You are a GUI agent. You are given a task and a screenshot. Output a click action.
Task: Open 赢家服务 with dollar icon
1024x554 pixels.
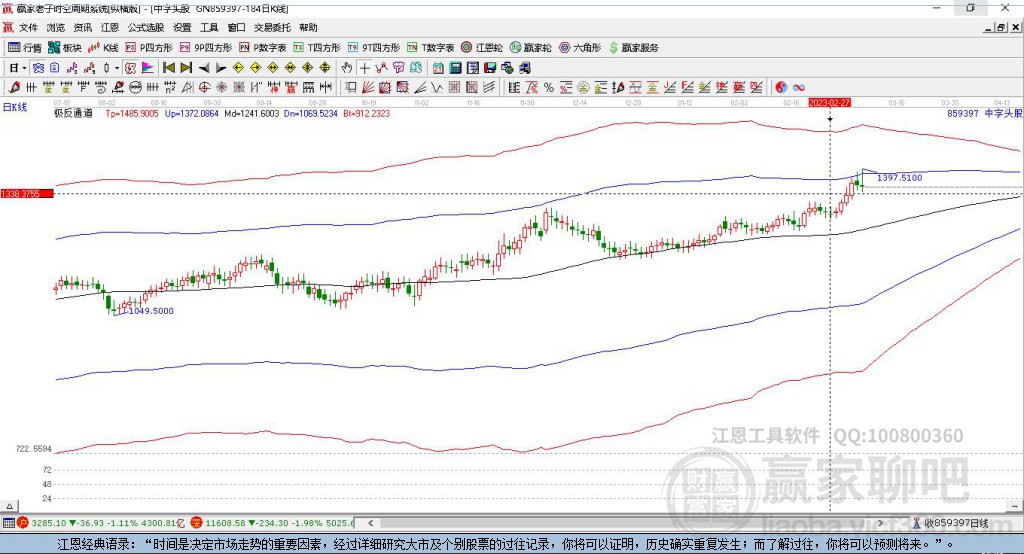coord(634,48)
